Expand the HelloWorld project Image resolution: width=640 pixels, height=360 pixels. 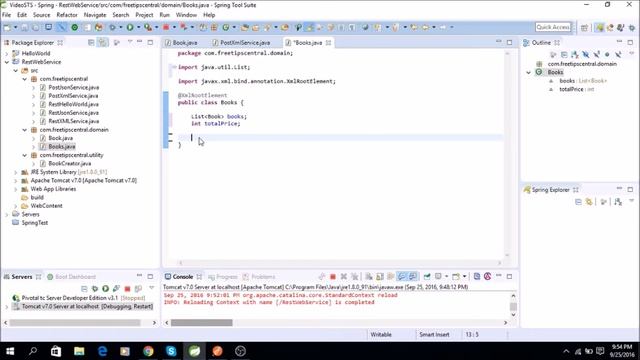coord(7,53)
